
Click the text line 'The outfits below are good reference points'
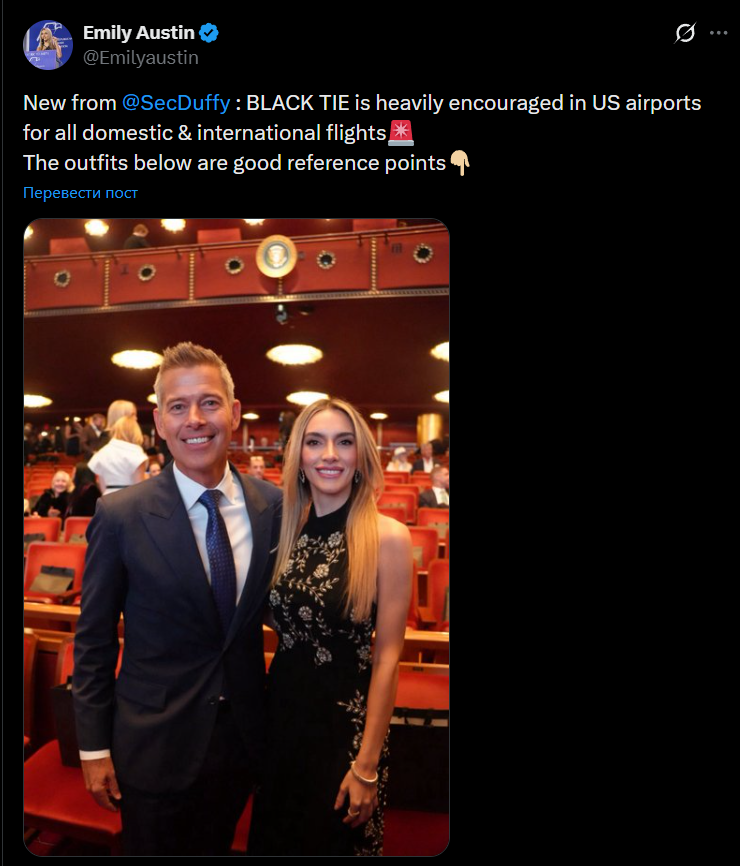click(x=234, y=163)
